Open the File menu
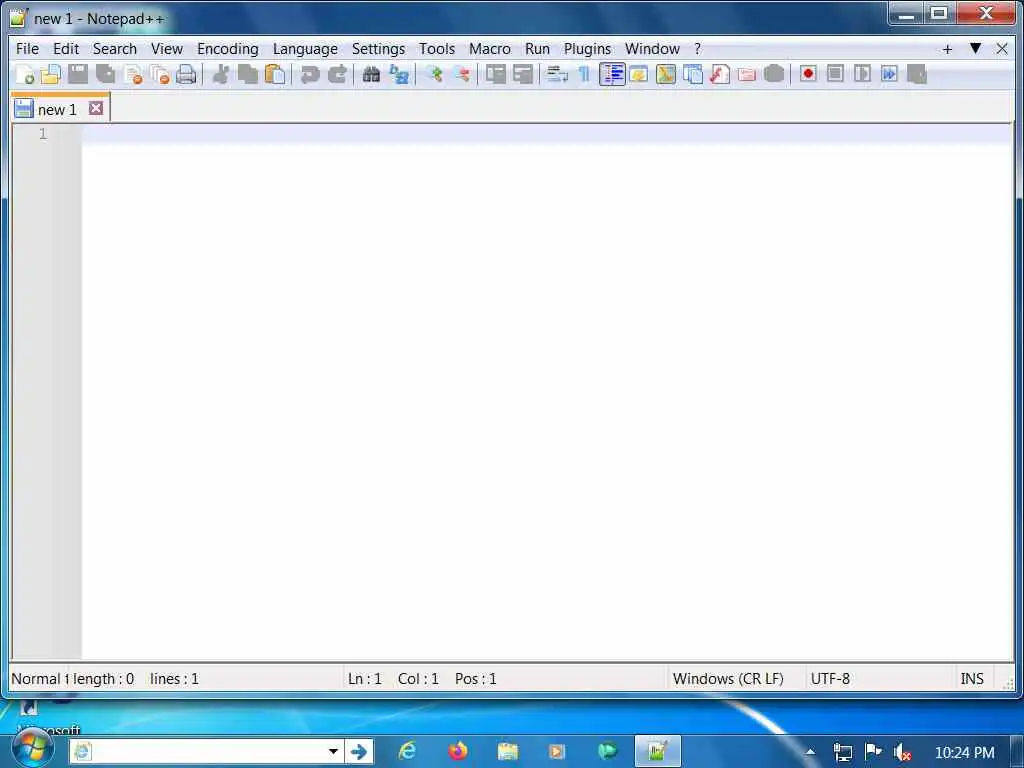The height and width of the screenshot is (768, 1024). tap(27, 49)
